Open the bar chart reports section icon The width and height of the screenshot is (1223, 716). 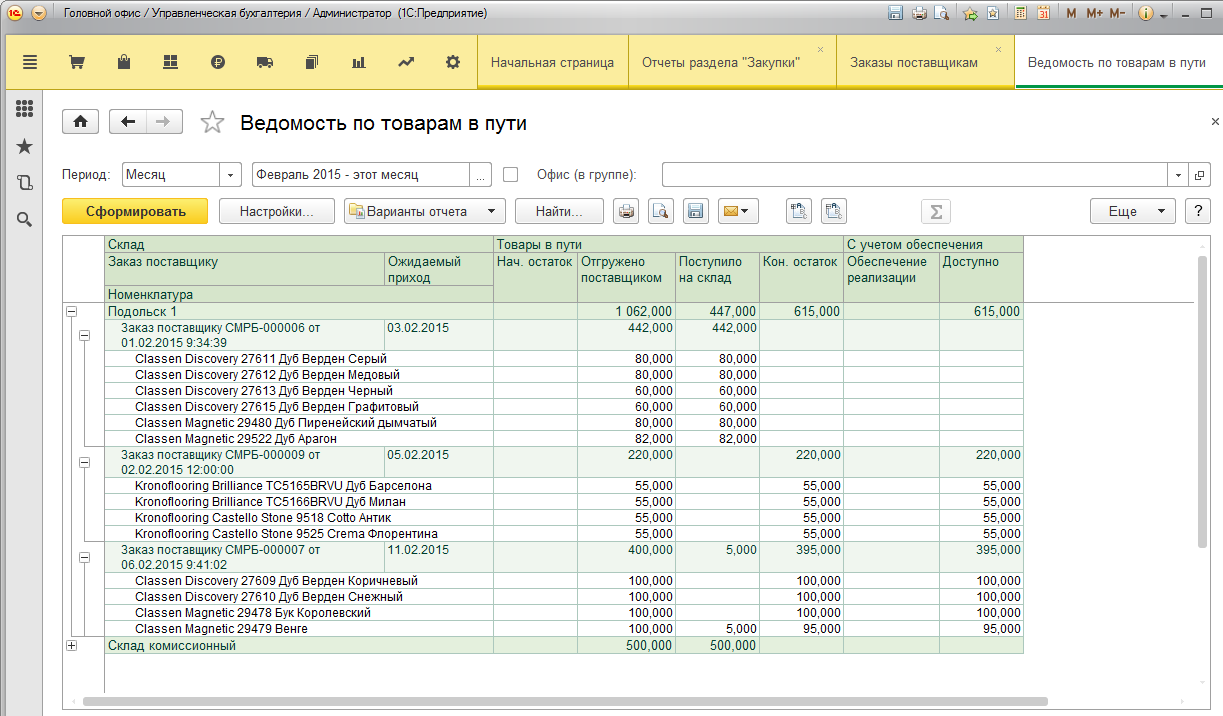coord(358,62)
